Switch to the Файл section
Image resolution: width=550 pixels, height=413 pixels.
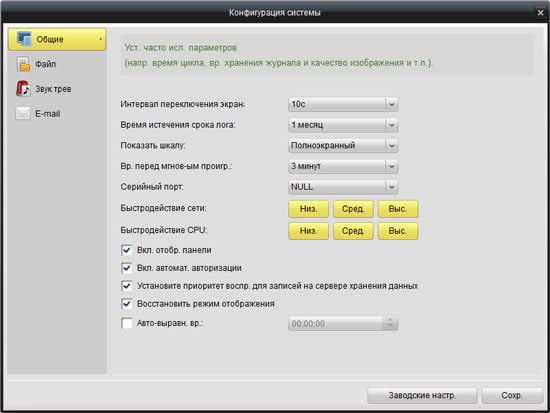tap(57, 64)
